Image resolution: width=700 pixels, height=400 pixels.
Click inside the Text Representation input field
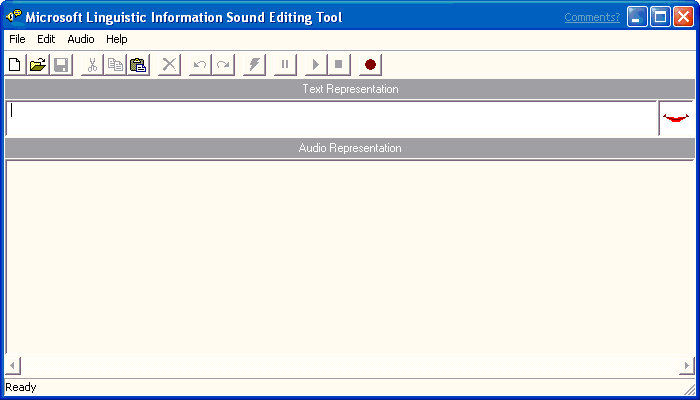pos(331,118)
